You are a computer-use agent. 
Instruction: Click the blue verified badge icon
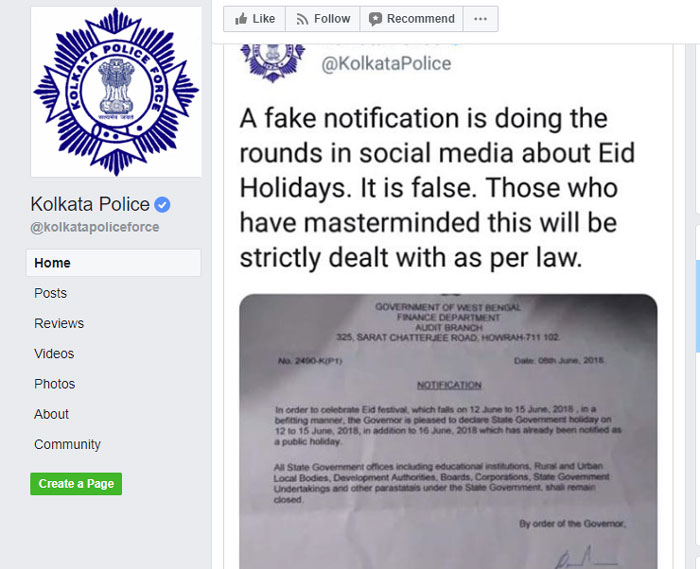coord(162,205)
